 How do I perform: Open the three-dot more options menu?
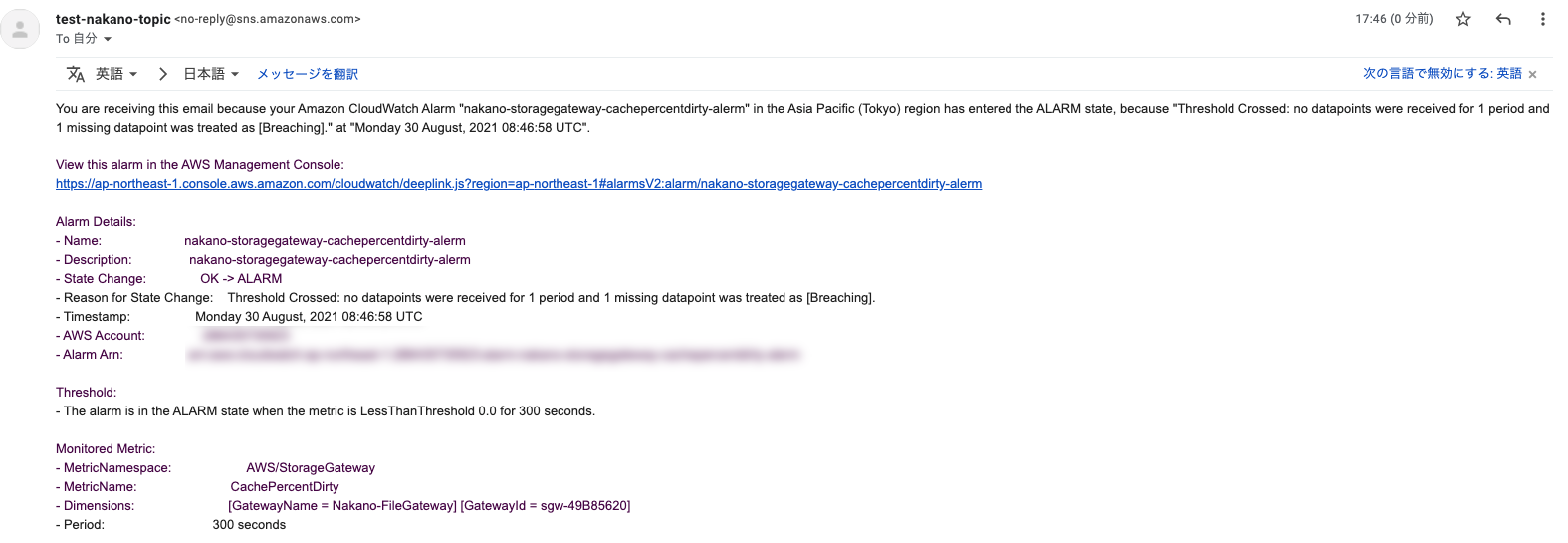tap(1542, 19)
